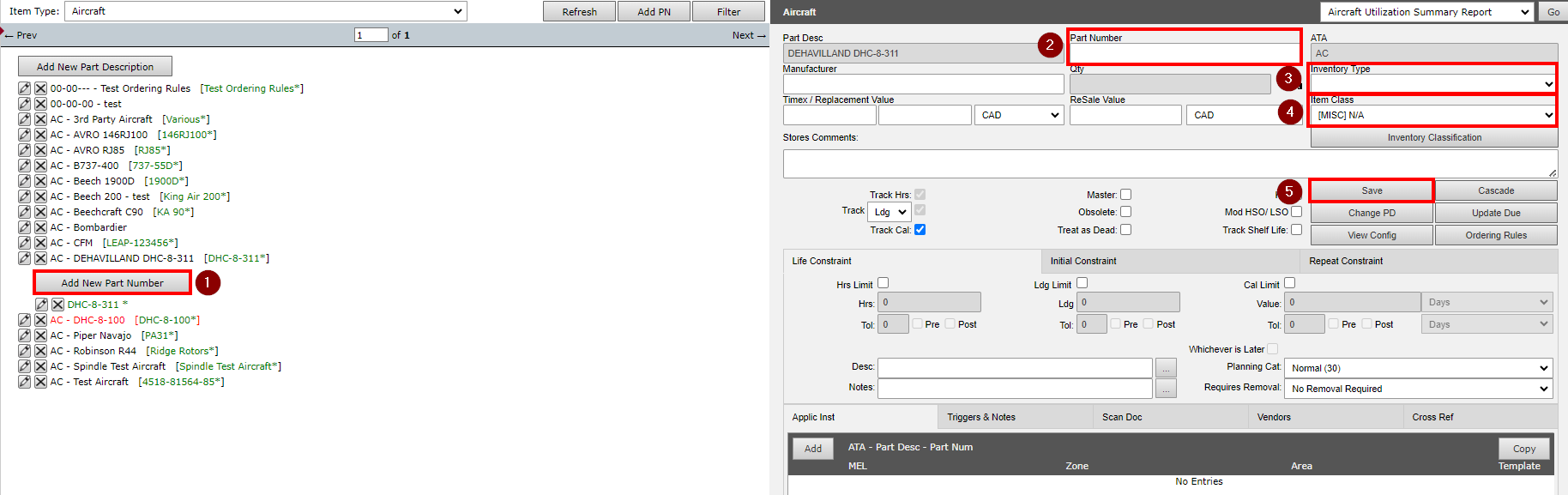Open the Item Type Aircraft dropdown
Screen dimensions: 1568x495
coord(265,11)
